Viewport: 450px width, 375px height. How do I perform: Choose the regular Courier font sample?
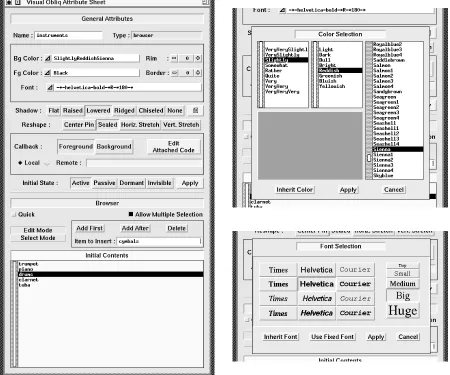(x=355, y=270)
